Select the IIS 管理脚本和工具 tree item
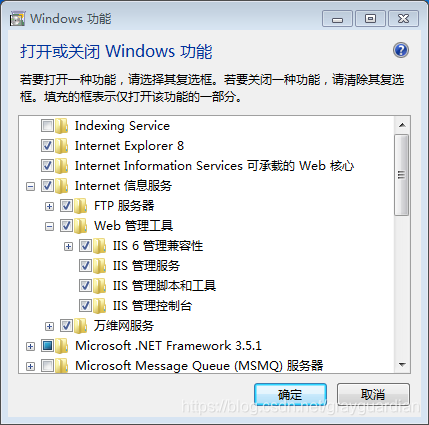Image resolution: width=429 pixels, height=425 pixels. (x=164, y=286)
